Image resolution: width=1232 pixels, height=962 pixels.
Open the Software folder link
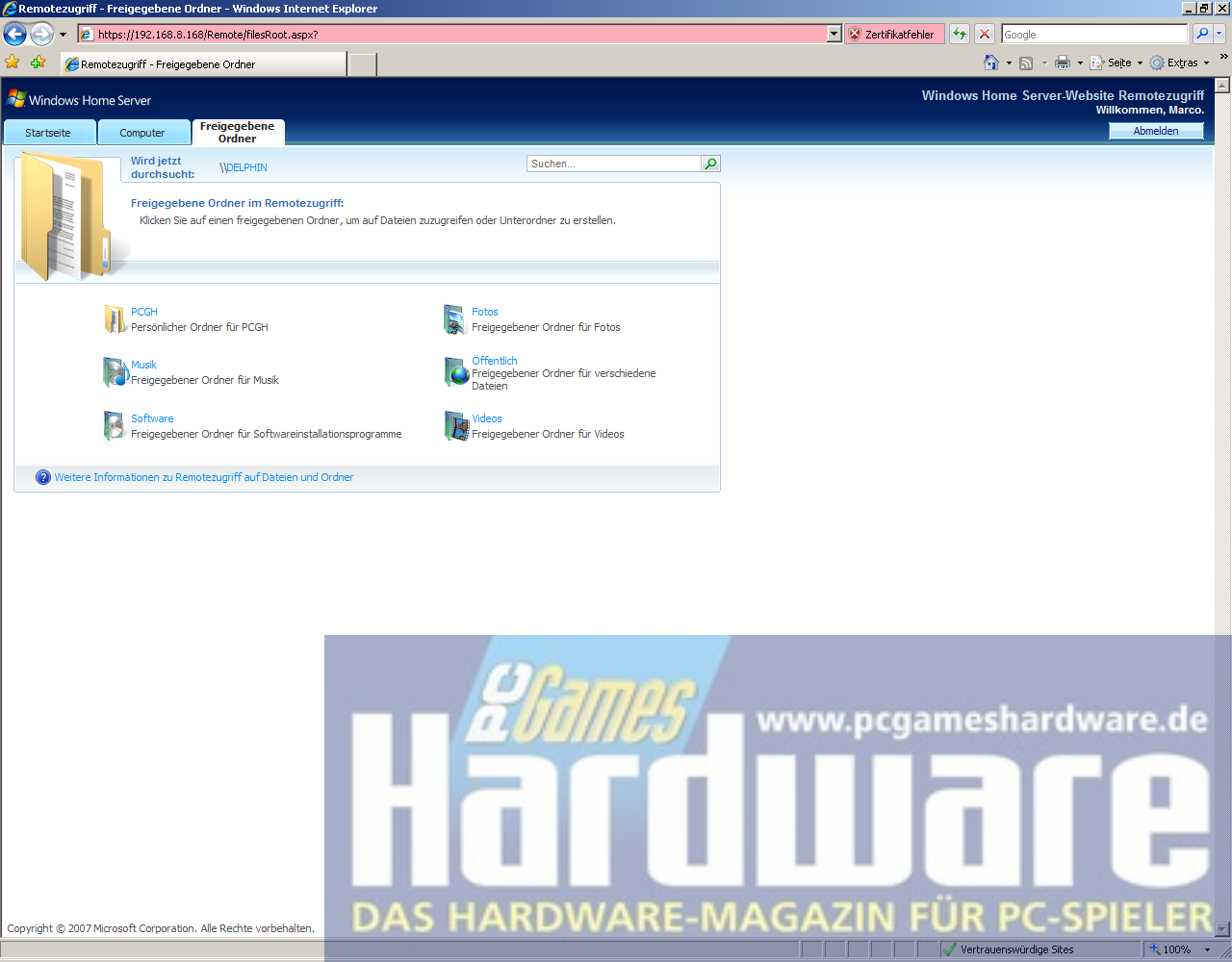pos(152,418)
